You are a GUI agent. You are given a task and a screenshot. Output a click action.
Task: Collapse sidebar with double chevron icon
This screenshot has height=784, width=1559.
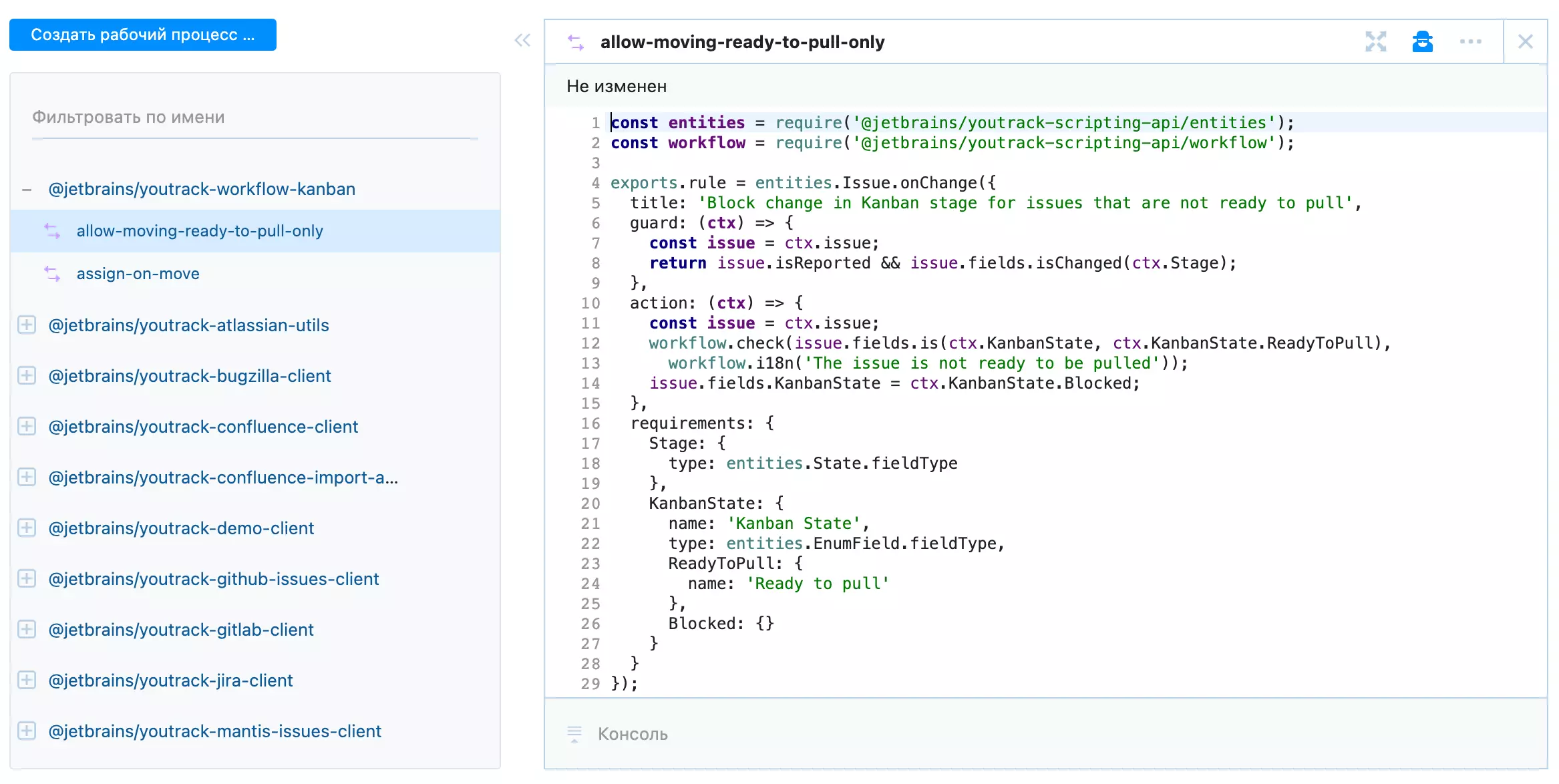point(522,40)
